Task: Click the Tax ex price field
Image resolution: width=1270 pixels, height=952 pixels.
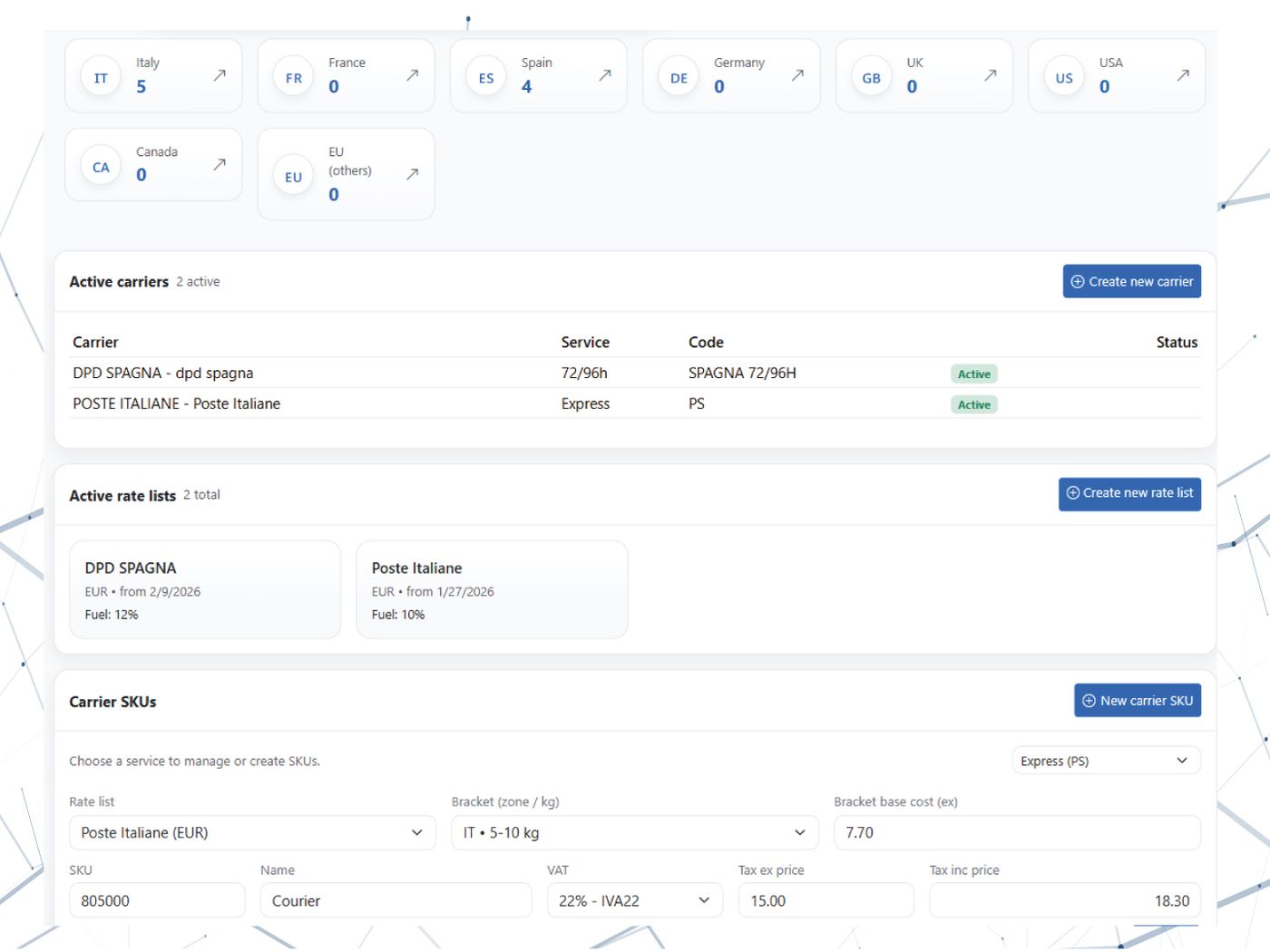Action: coord(825,900)
